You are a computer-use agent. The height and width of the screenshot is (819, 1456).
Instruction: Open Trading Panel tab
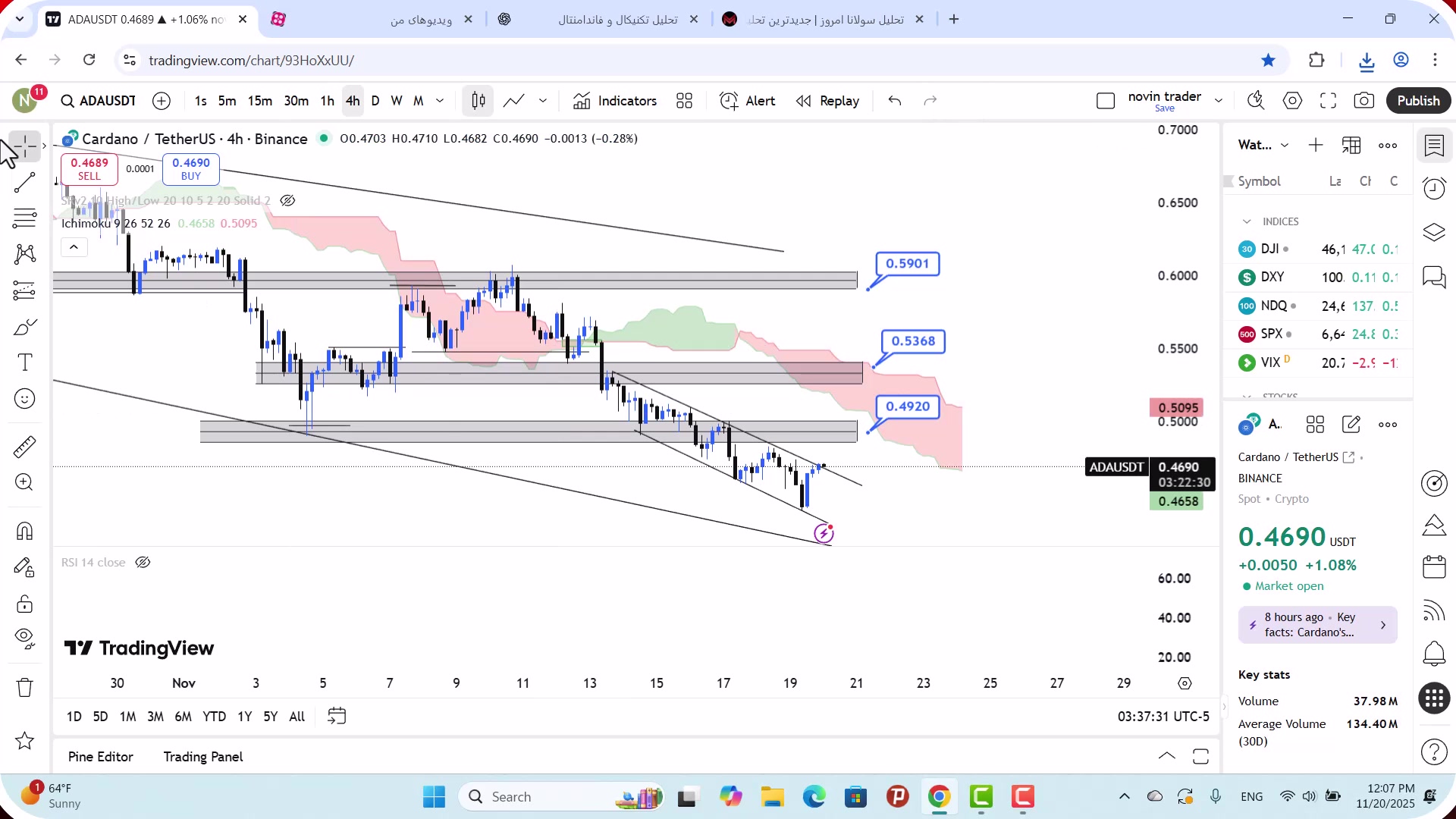(x=203, y=757)
